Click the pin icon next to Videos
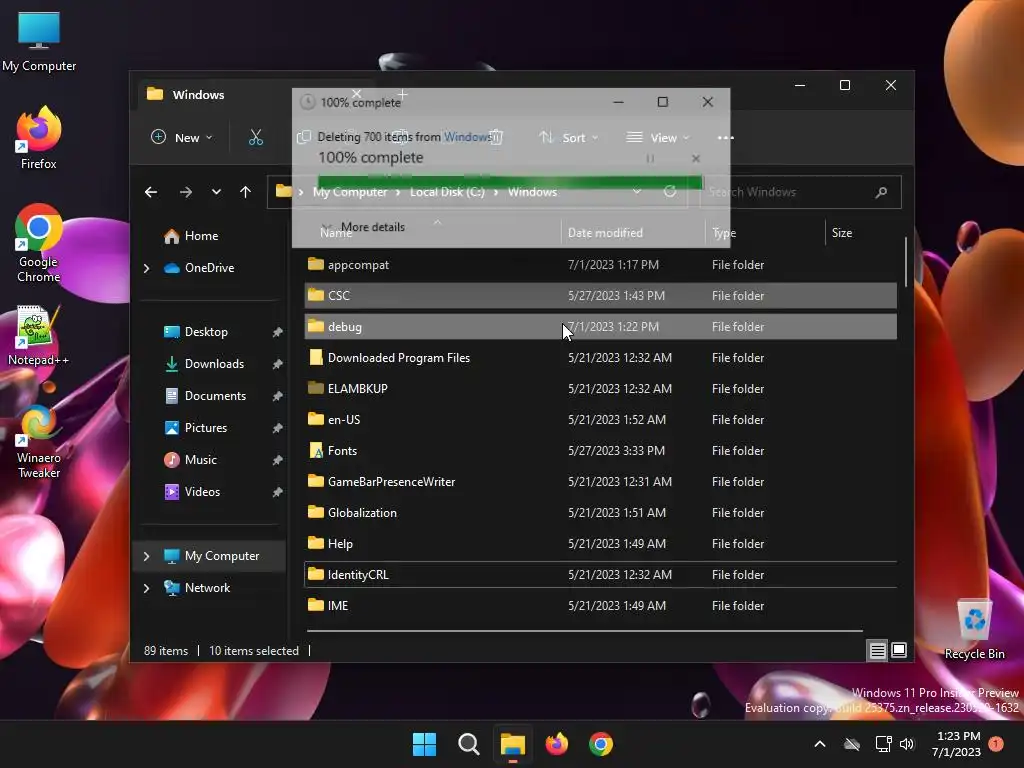 (278, 492)
